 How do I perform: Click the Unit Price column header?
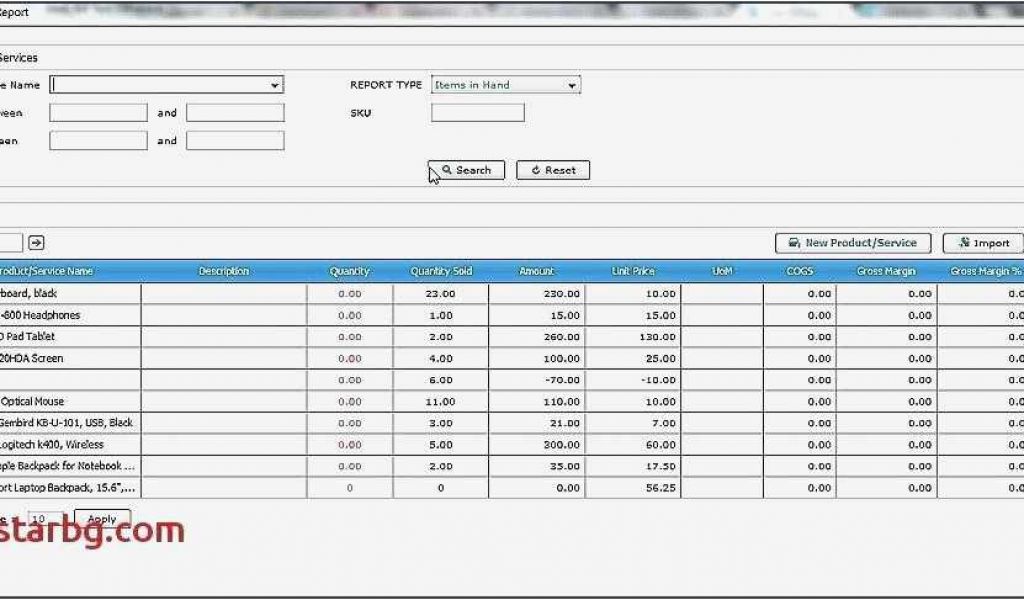633,271
